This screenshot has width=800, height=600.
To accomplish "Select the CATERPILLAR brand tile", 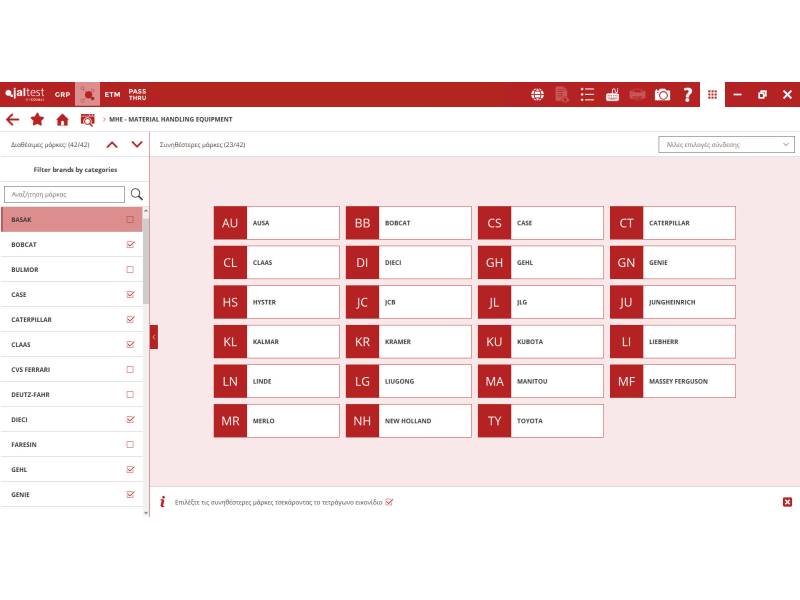I will 672,223.
